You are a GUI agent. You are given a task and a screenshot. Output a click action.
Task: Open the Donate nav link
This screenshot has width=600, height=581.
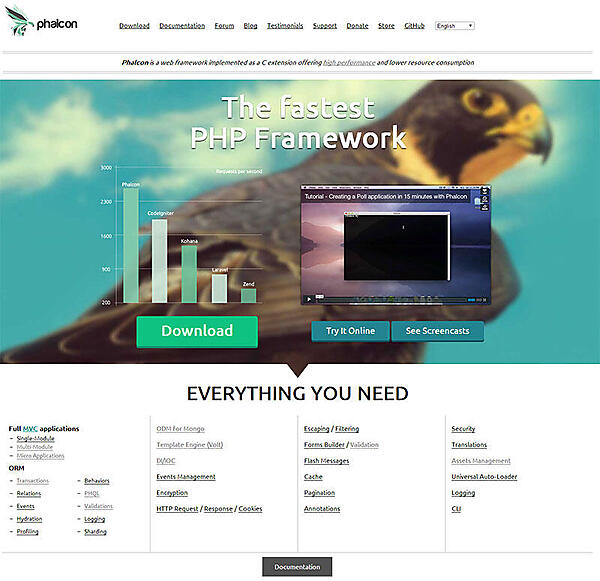coord(357,26)
